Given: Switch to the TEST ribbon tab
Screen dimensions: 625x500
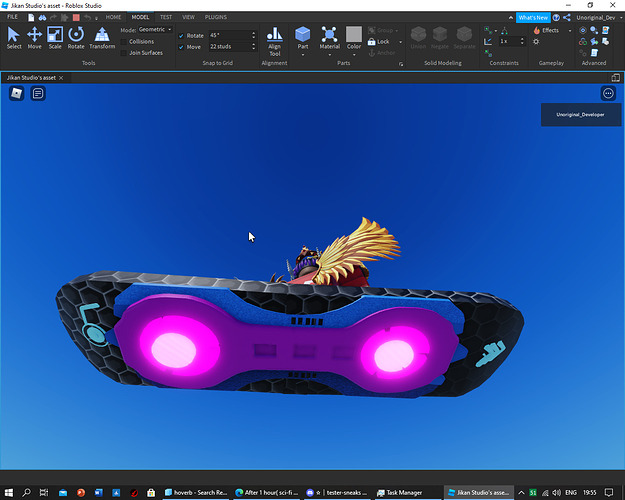Looking at the screenshot, I should pos(166,17).
